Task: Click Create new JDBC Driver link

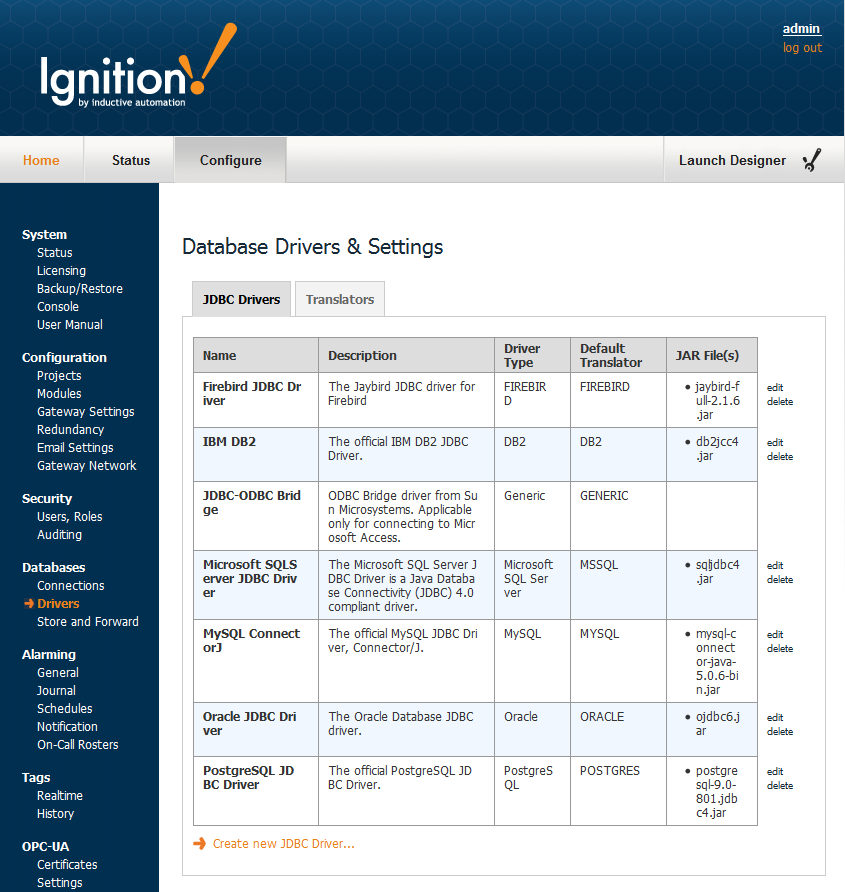Action: [x=283, y=844]
